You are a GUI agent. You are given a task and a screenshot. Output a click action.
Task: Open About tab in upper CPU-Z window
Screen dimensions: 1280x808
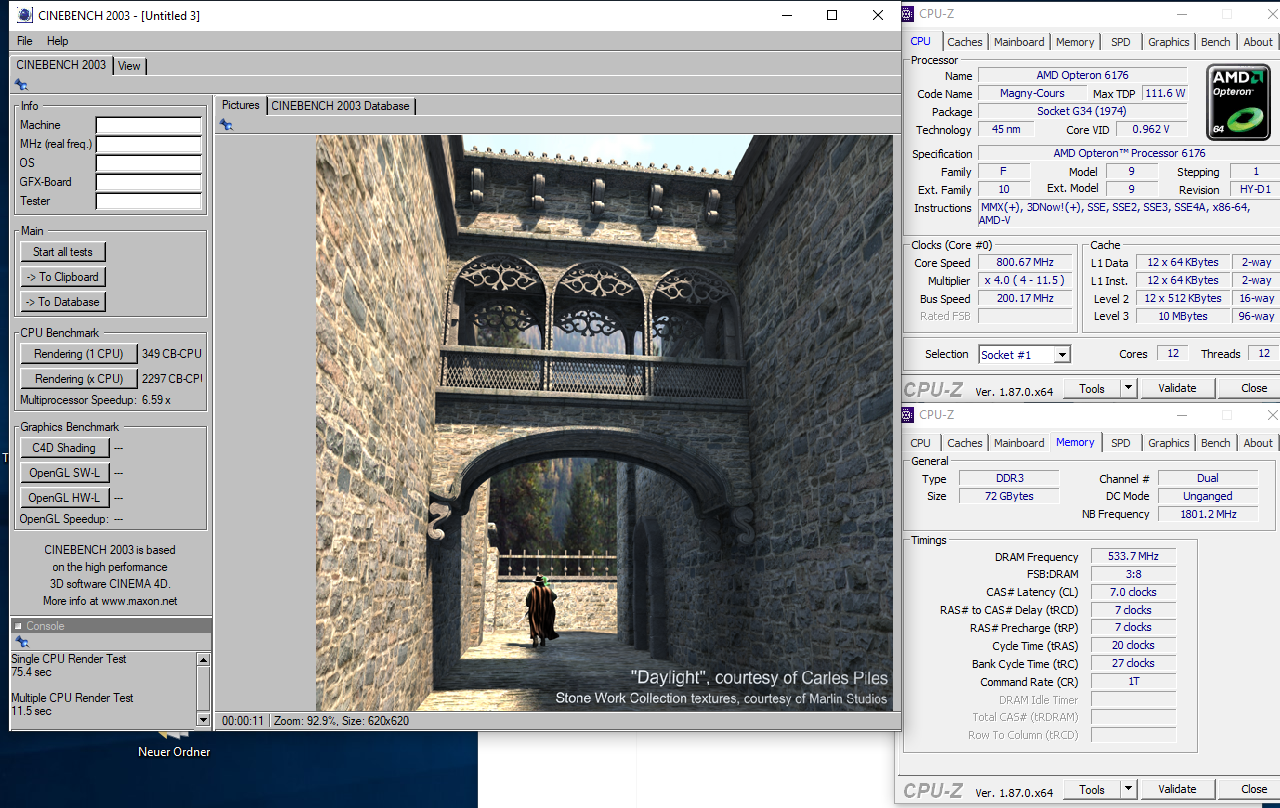click(x=1258, y=42)
